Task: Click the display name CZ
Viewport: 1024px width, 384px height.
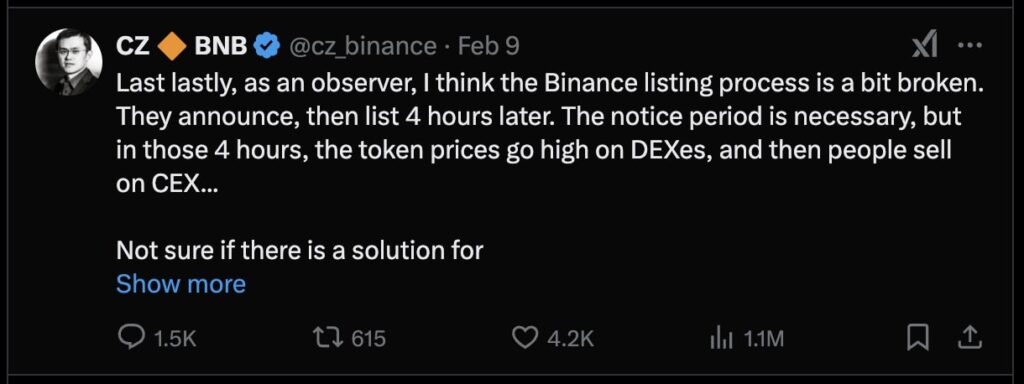Action: (134, 46)
